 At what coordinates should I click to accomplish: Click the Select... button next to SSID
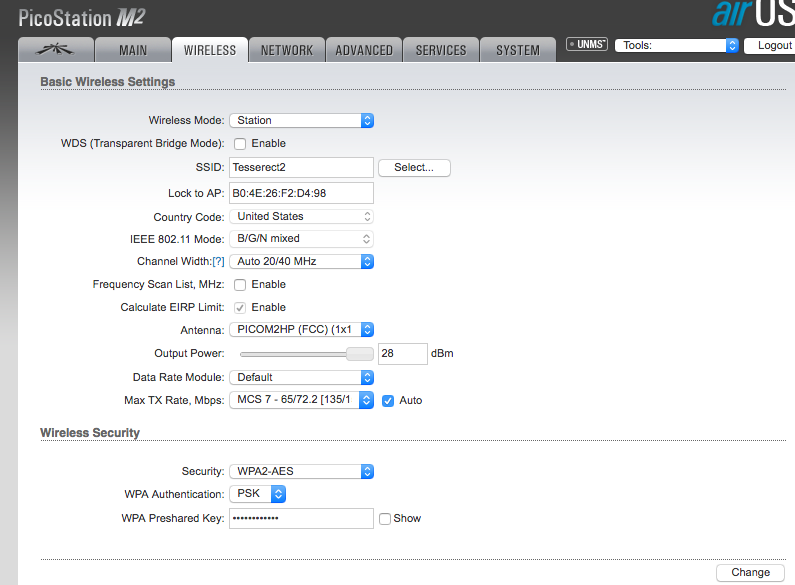tap(414, 167)
